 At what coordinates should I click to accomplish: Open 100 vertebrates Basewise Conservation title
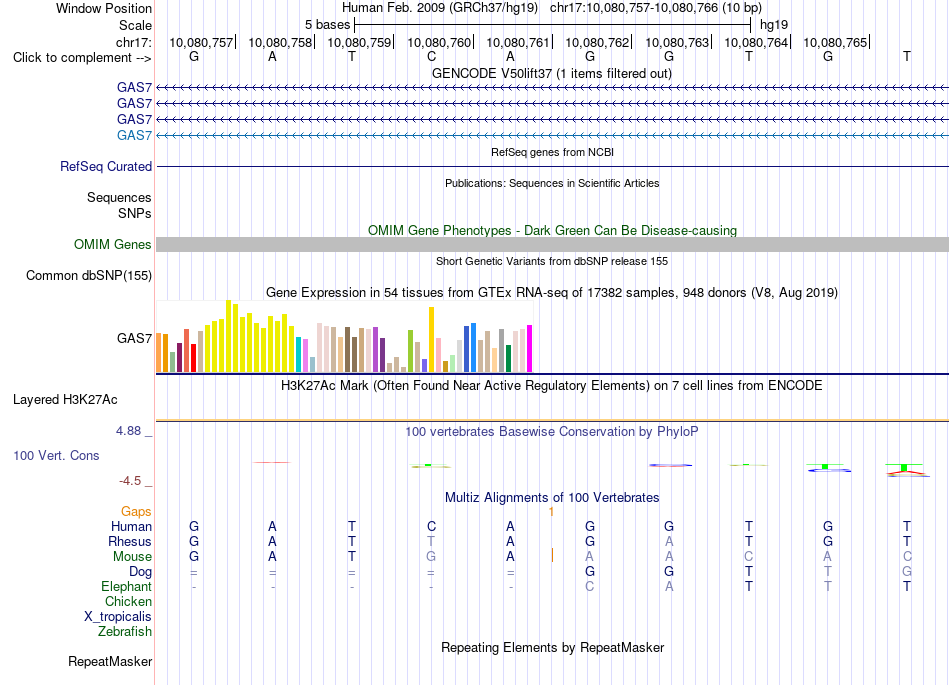552,431
